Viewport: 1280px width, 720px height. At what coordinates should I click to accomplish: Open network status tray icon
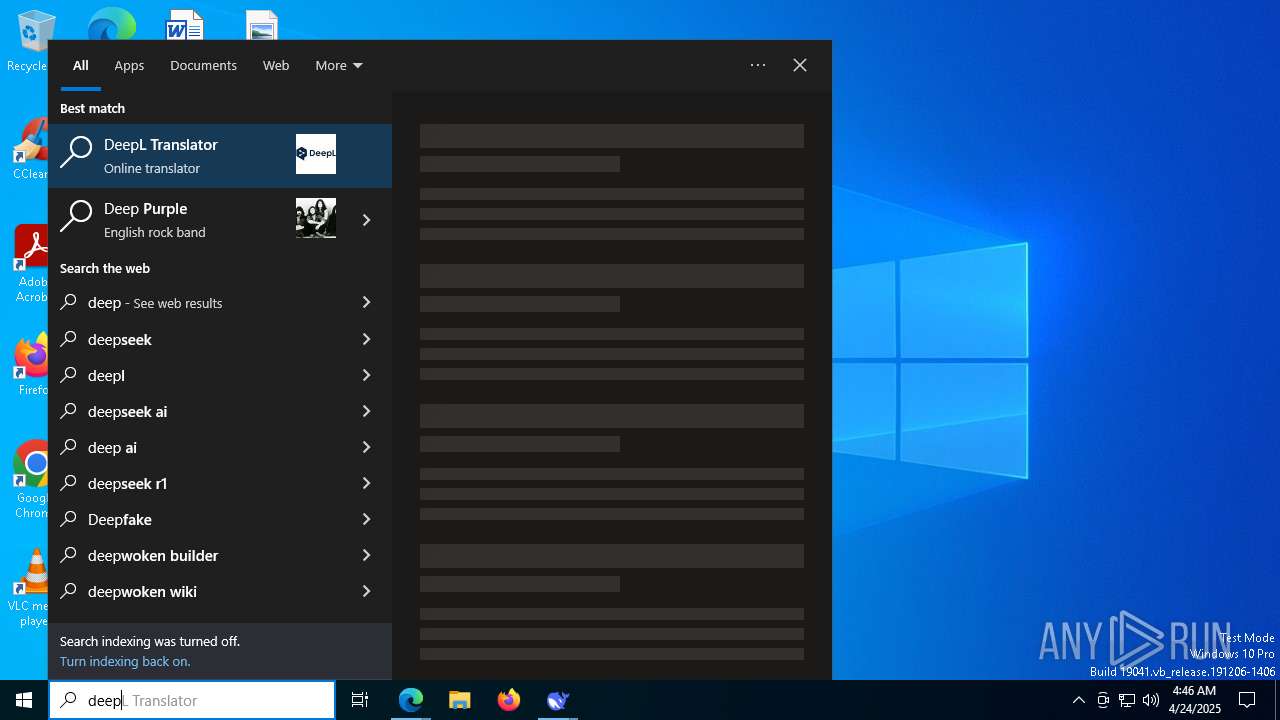click(1127, 700)
